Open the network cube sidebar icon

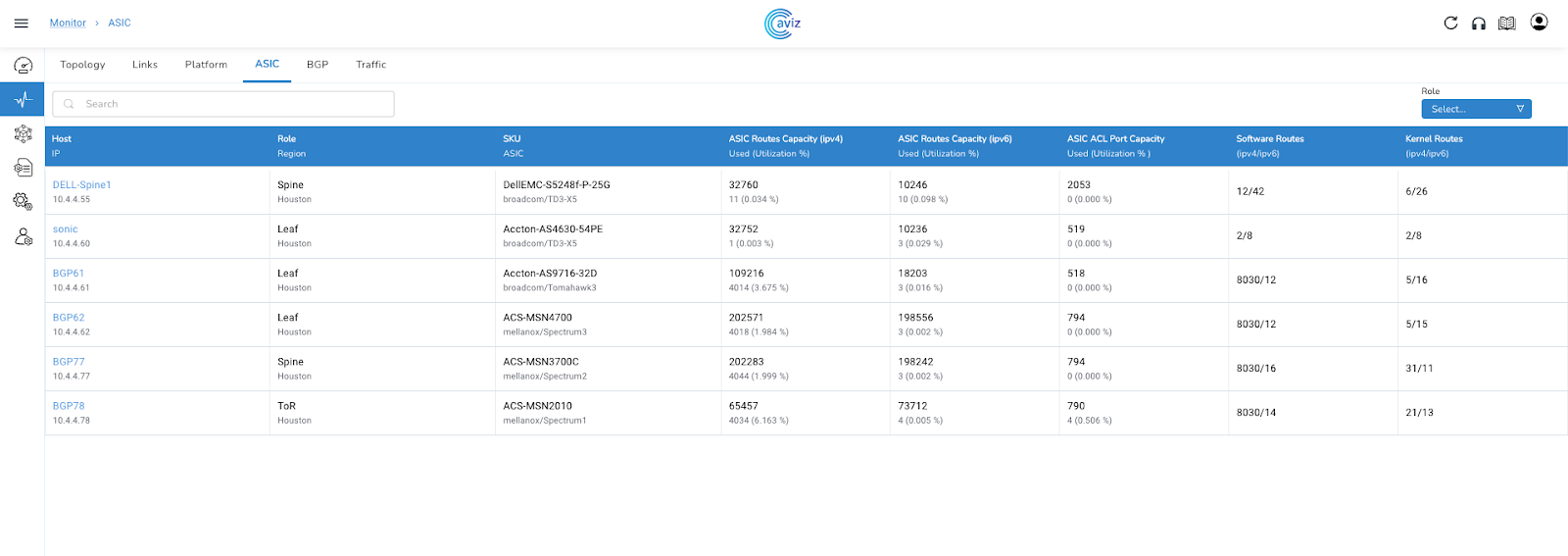[x=23, y=133]
